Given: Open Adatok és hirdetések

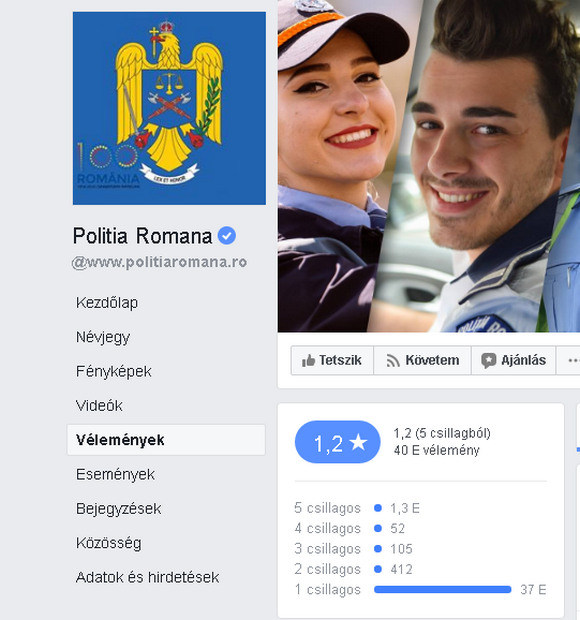Looking at the screenshot, I should point(147,577).
